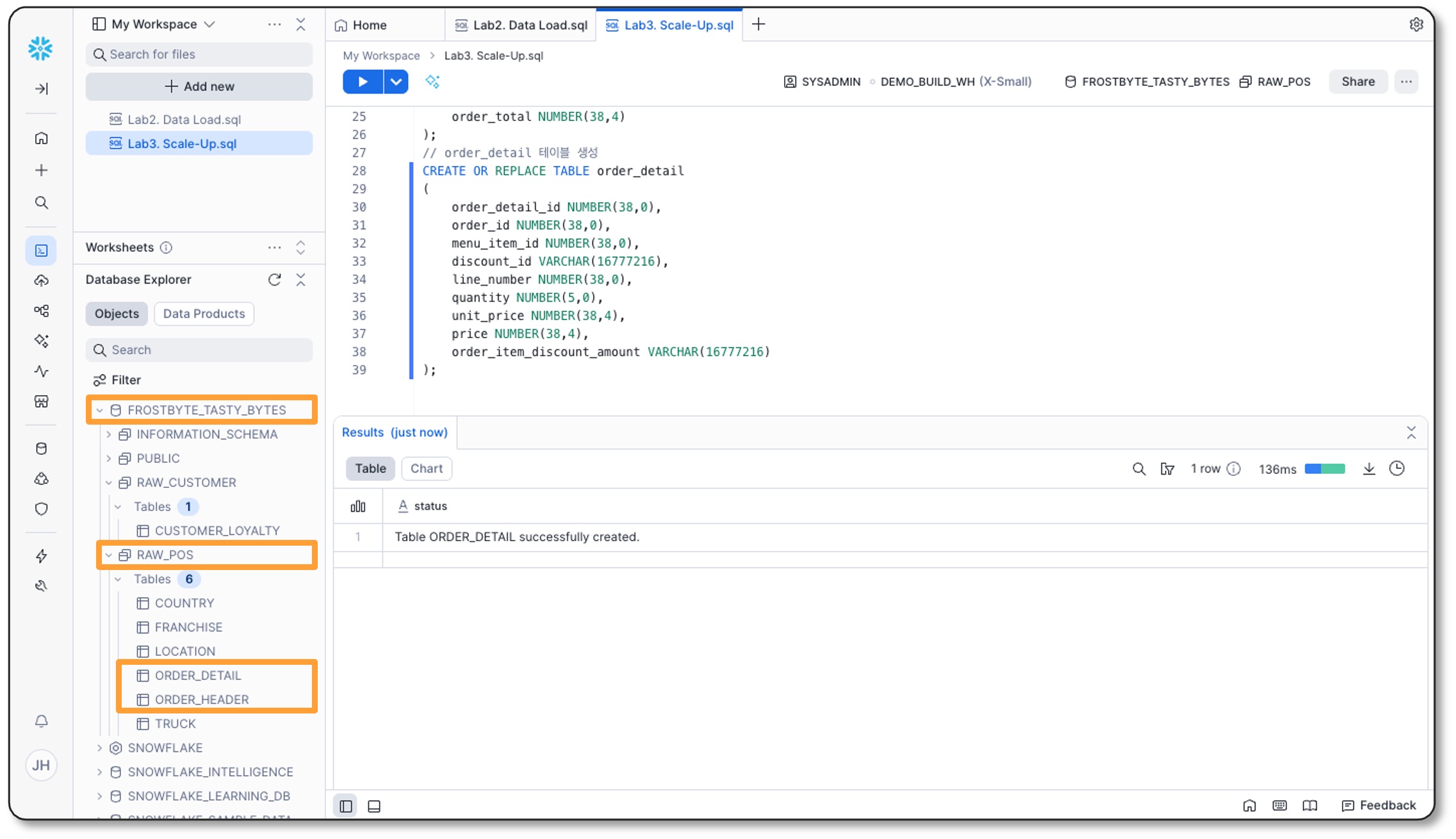Download the query results
This screenshot has height=839, width=1456.
pos(1369,469)
